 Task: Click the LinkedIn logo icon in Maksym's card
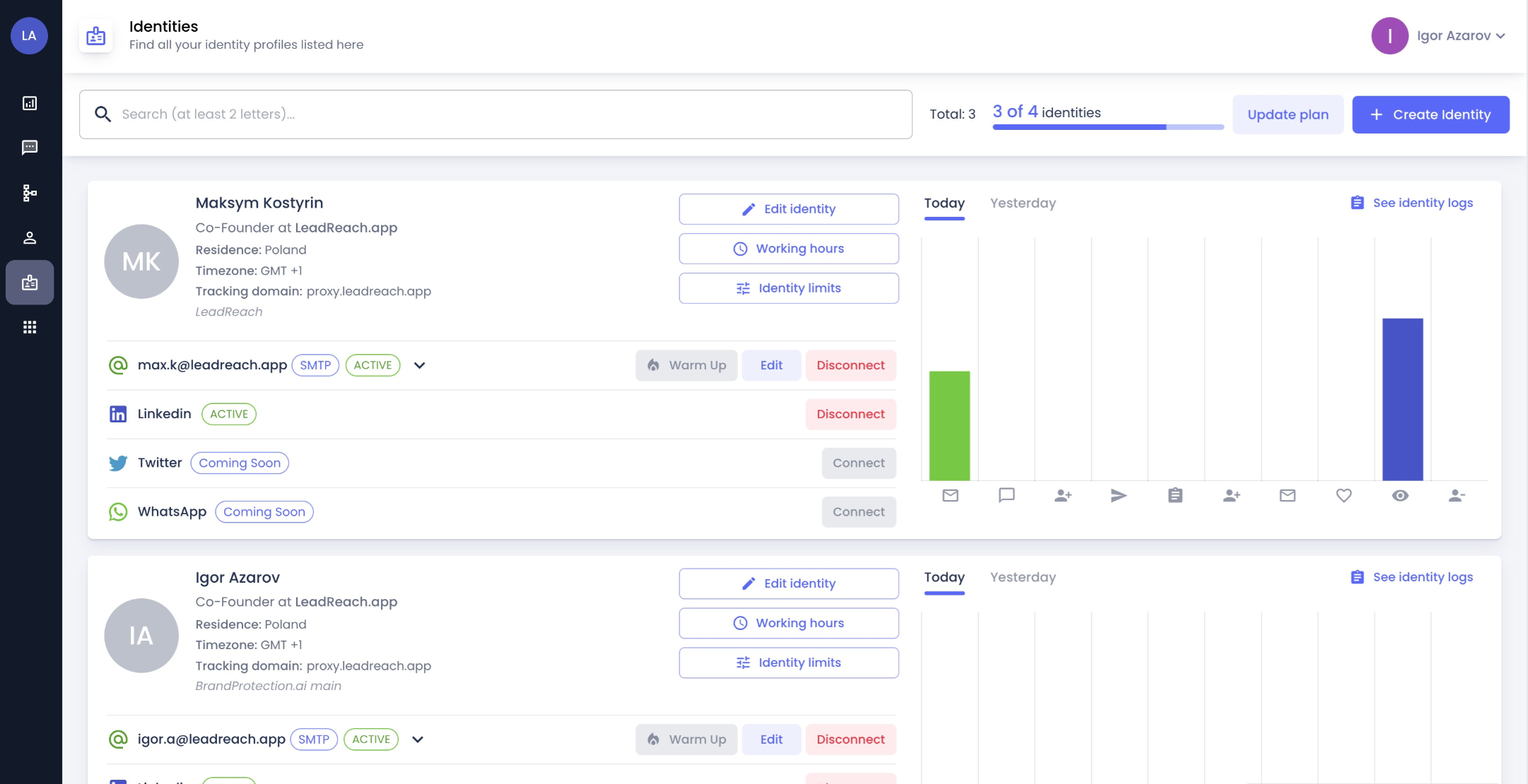[x=118, y=414]
